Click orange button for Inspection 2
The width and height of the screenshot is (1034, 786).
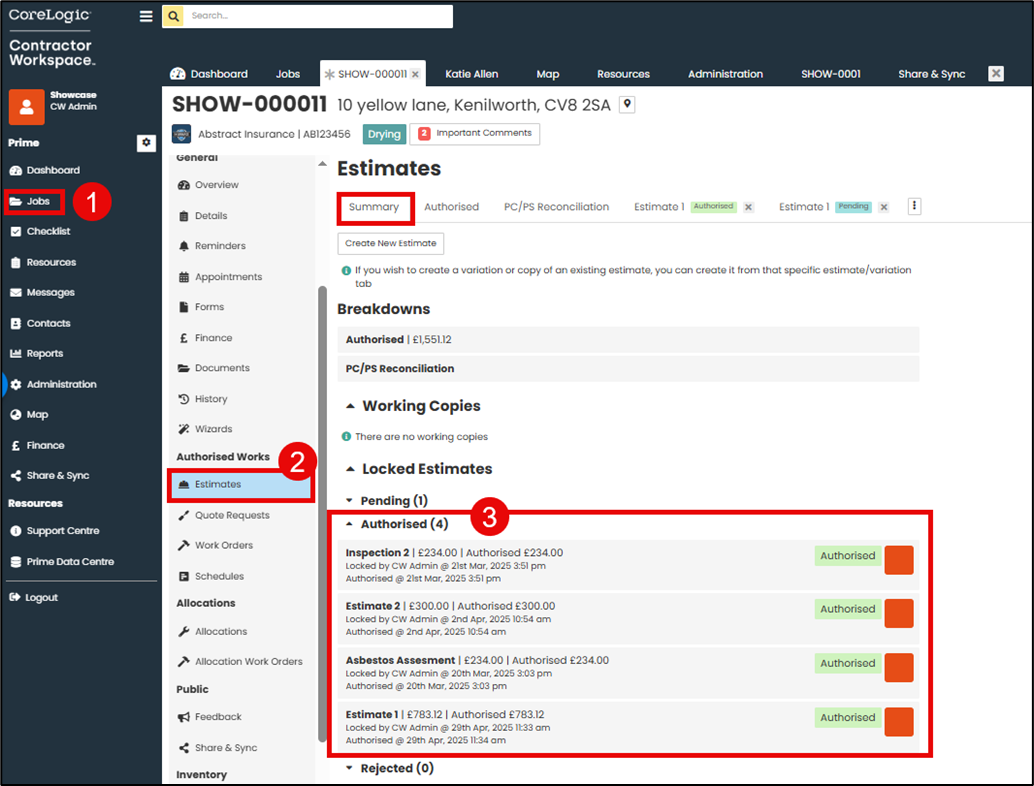(899, 560)
